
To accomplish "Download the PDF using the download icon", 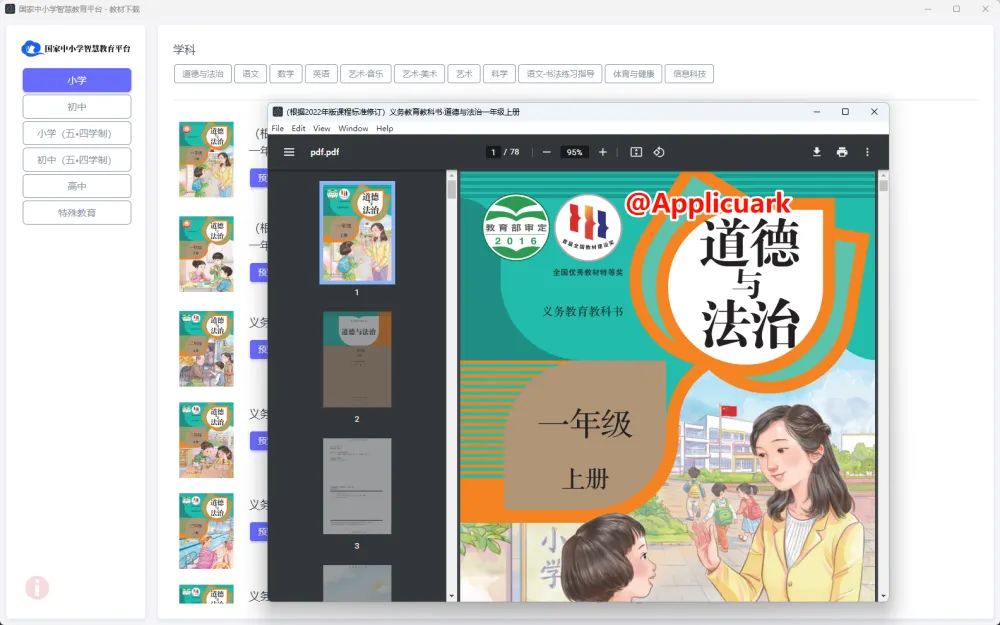I will click(817, 152).
